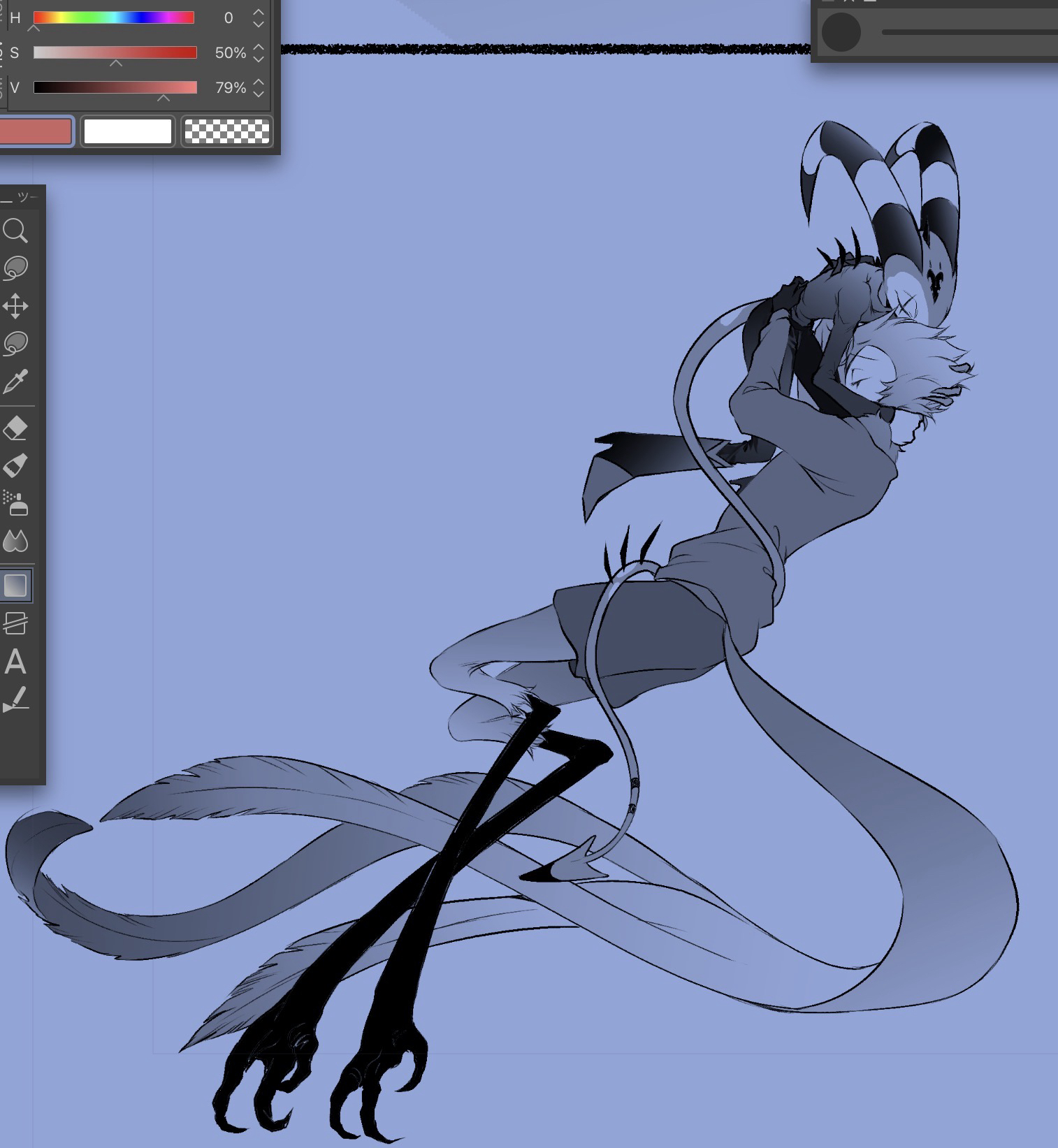Choose the marker pen tool
This screenshot has height=1148, width=1058.
15,465
